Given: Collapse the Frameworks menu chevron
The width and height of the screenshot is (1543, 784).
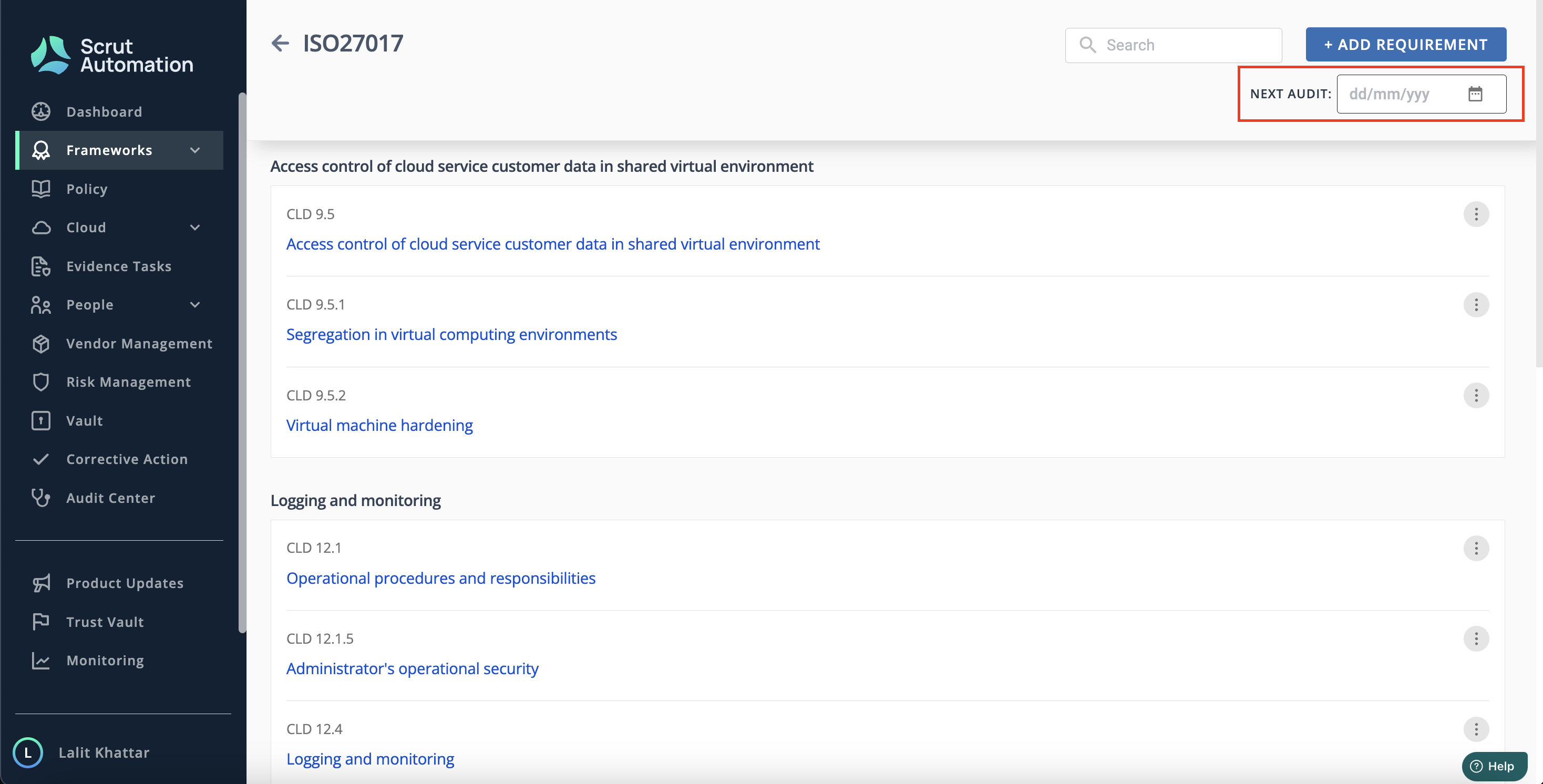Looking at the screenshot, I should (x=194, y=150).
